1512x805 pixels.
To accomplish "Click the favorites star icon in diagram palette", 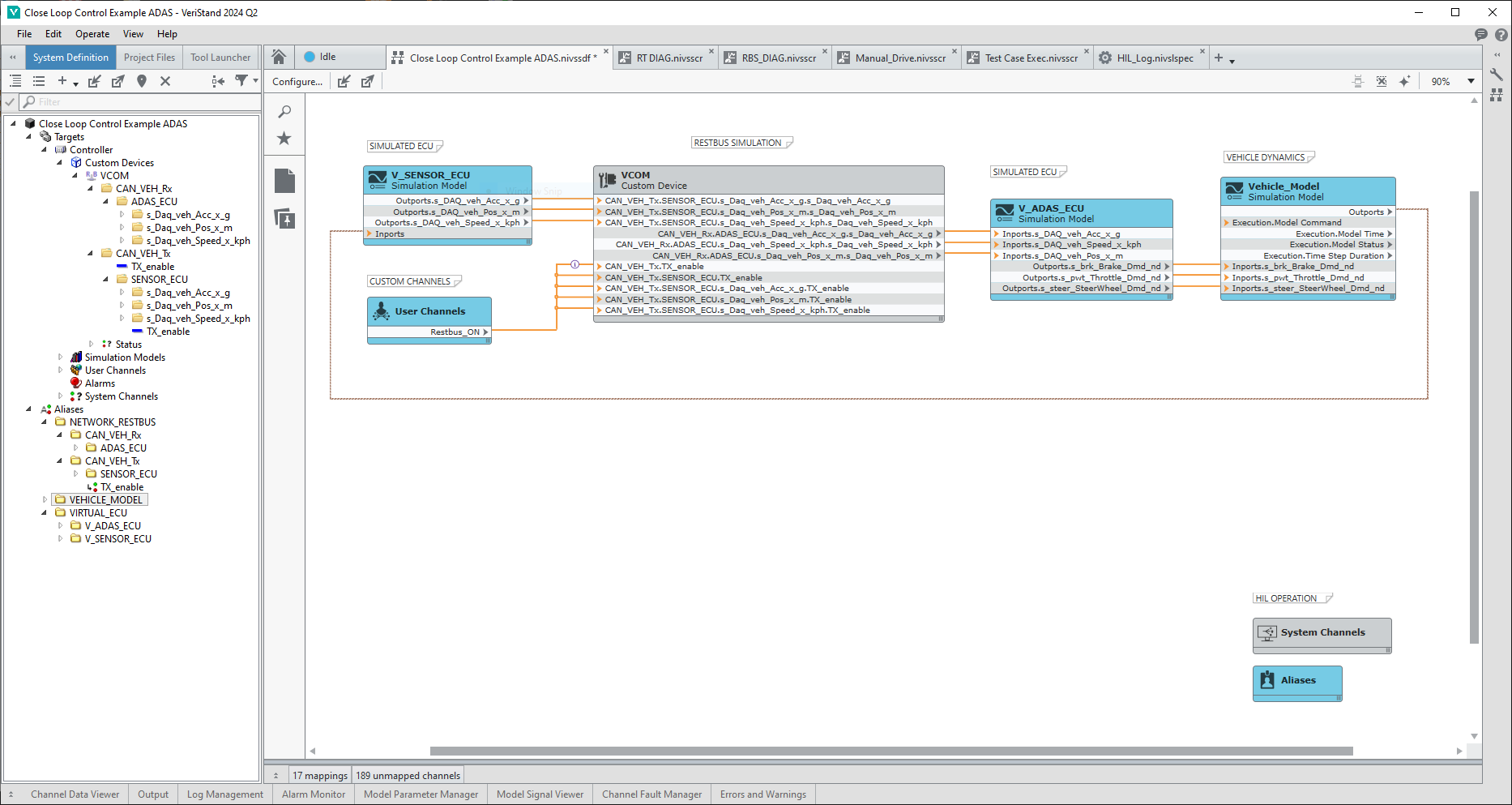I will click(284, 139).
